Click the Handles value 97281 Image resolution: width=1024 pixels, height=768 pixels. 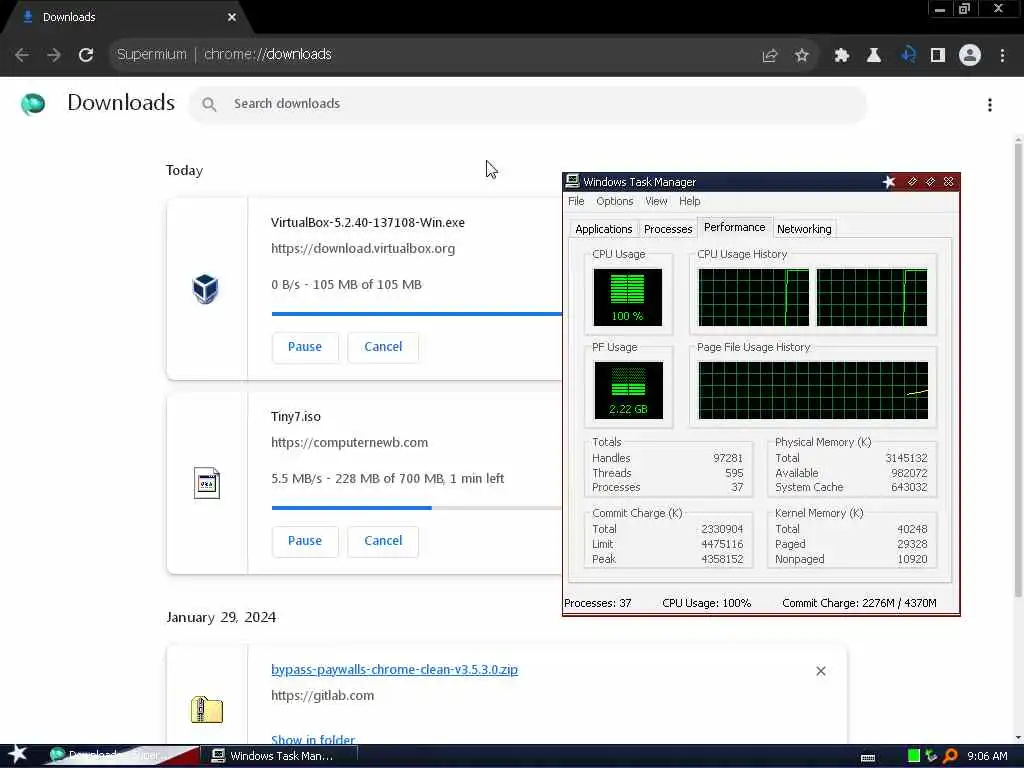[728, 458]
